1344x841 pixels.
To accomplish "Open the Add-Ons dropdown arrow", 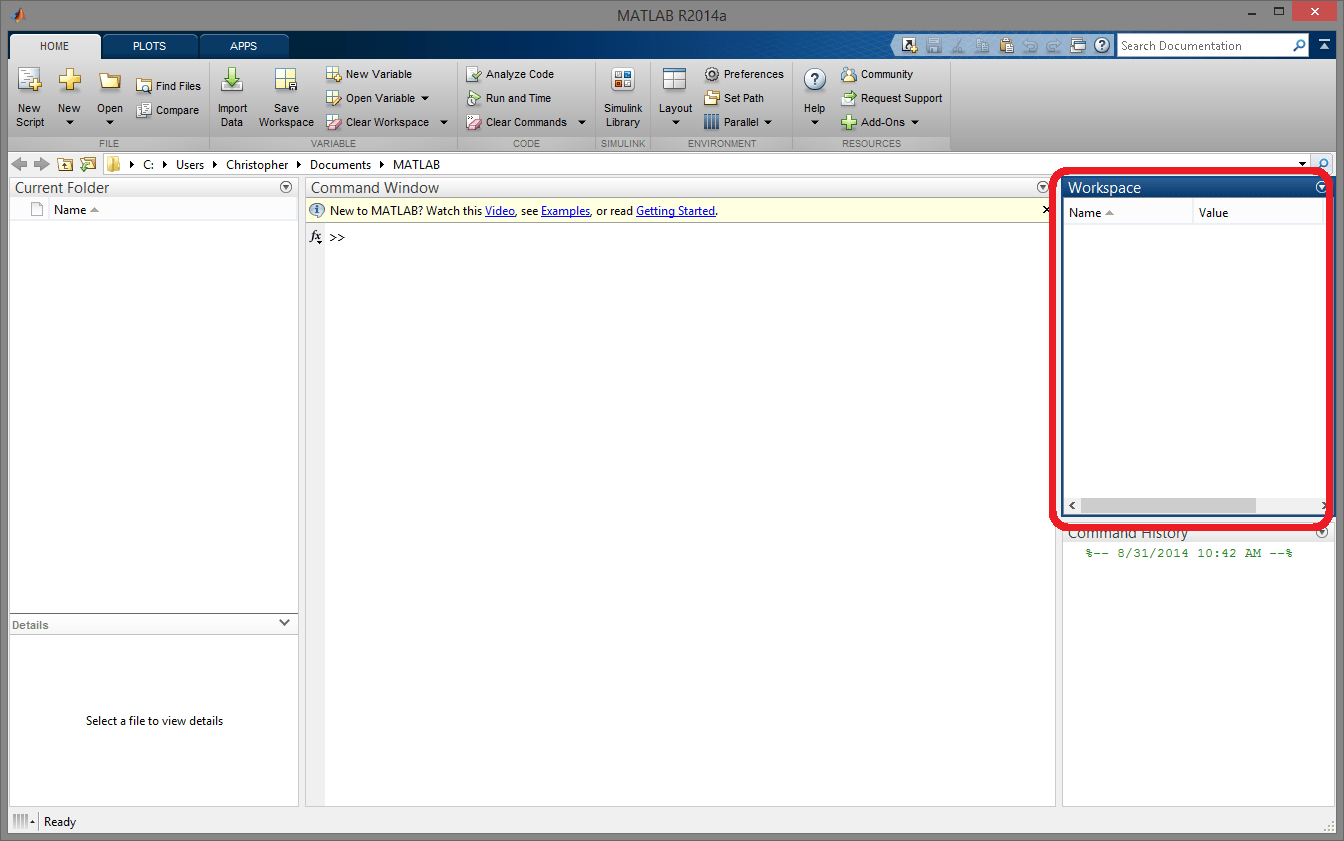I will click(914, 122).
